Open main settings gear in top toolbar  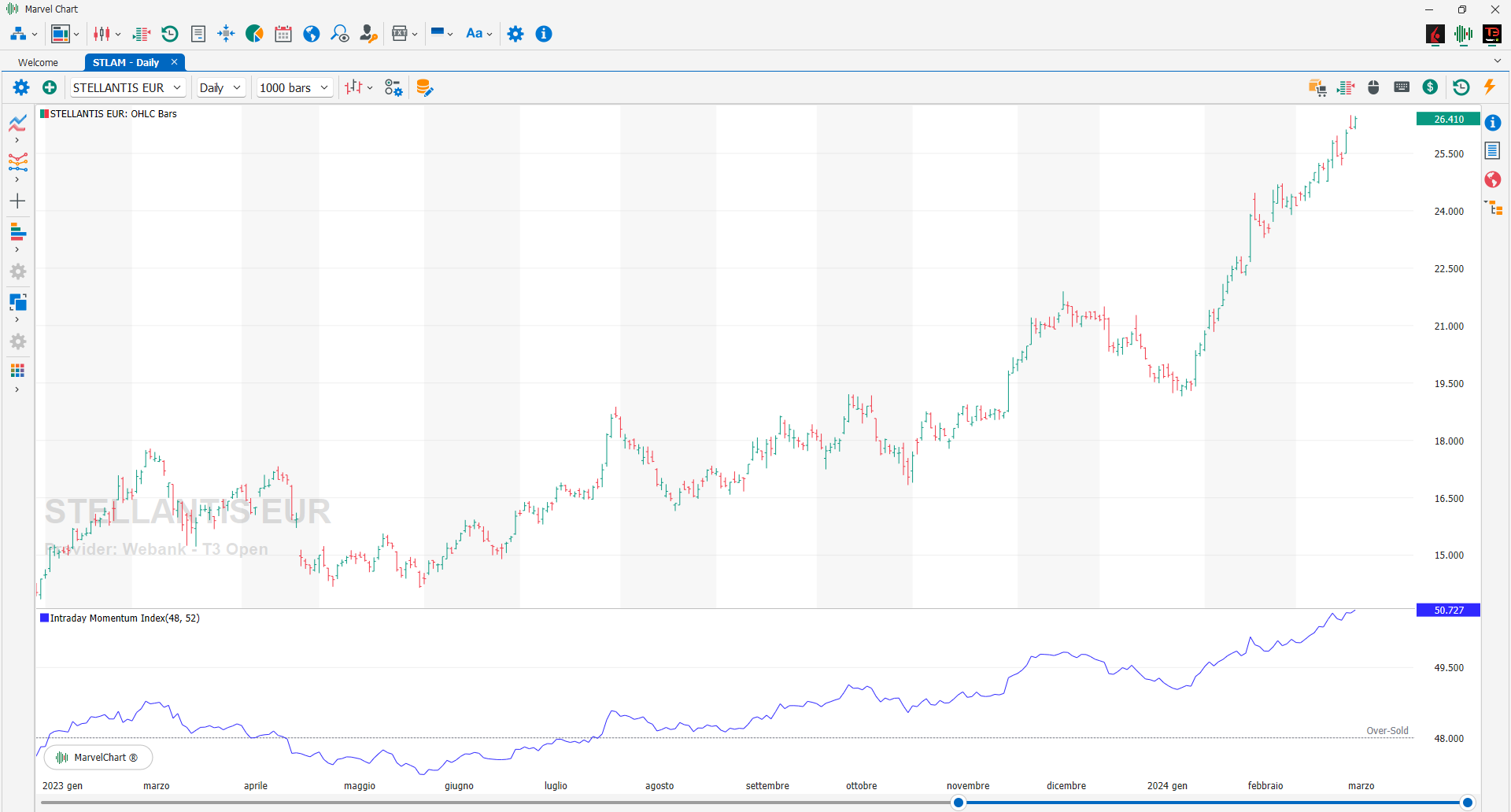[x=515, y=34]
